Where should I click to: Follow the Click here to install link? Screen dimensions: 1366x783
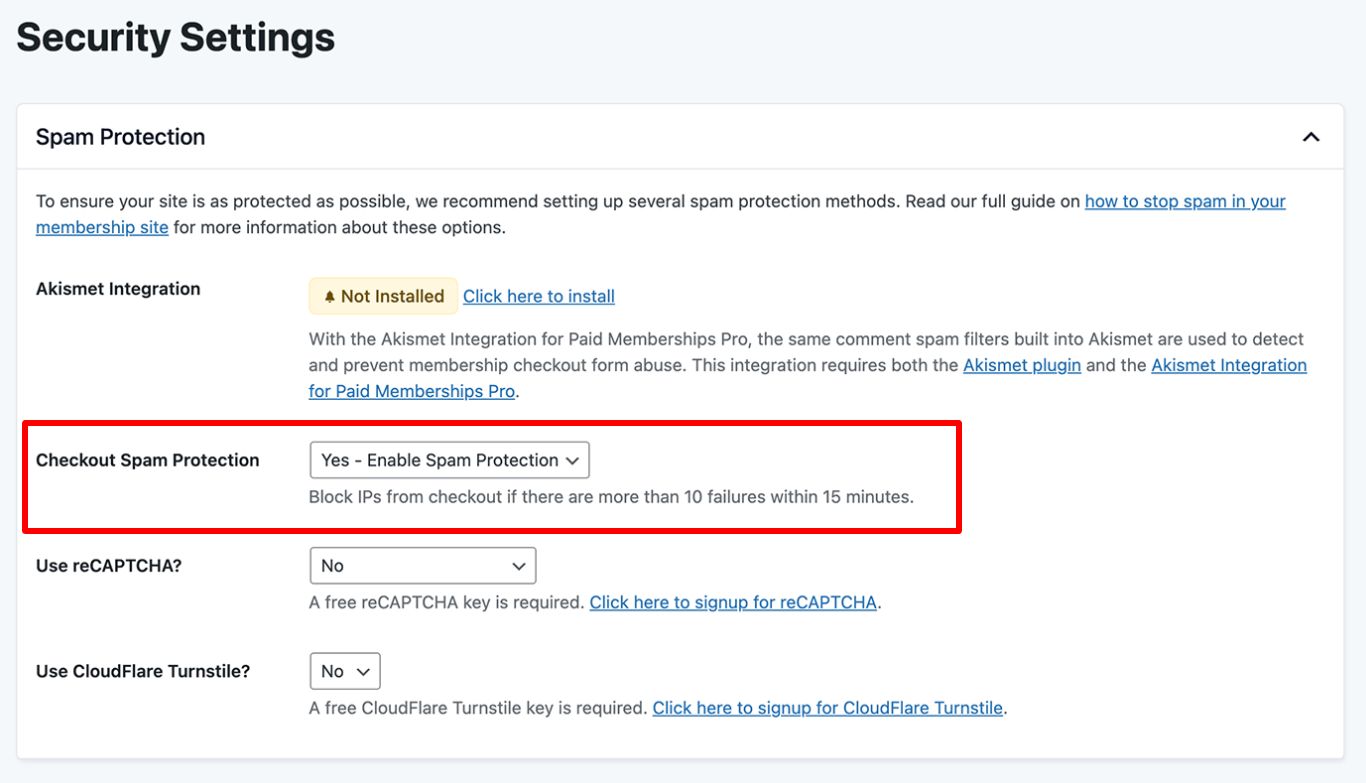click(538, 296)
